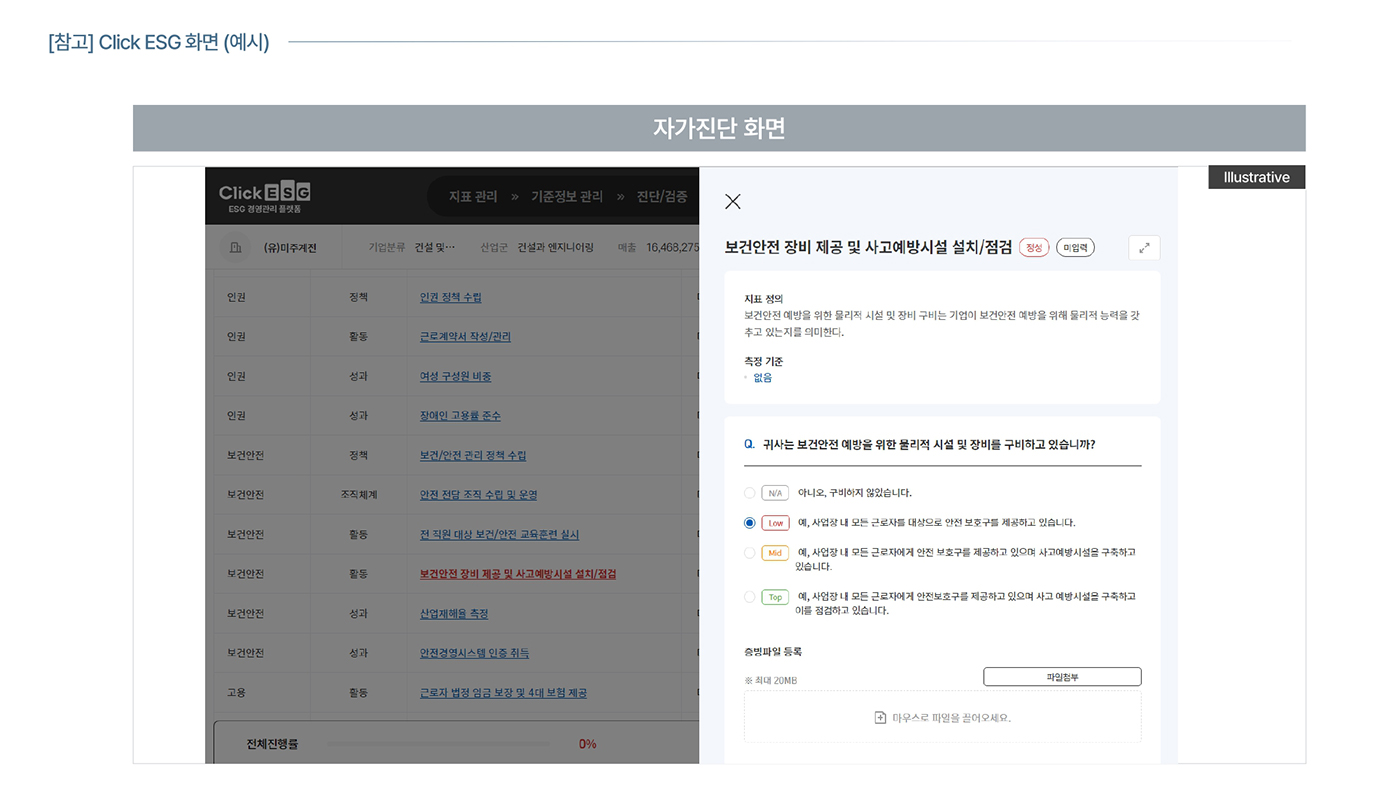
Task: Click the Top level badge
Action: point(775,597)
